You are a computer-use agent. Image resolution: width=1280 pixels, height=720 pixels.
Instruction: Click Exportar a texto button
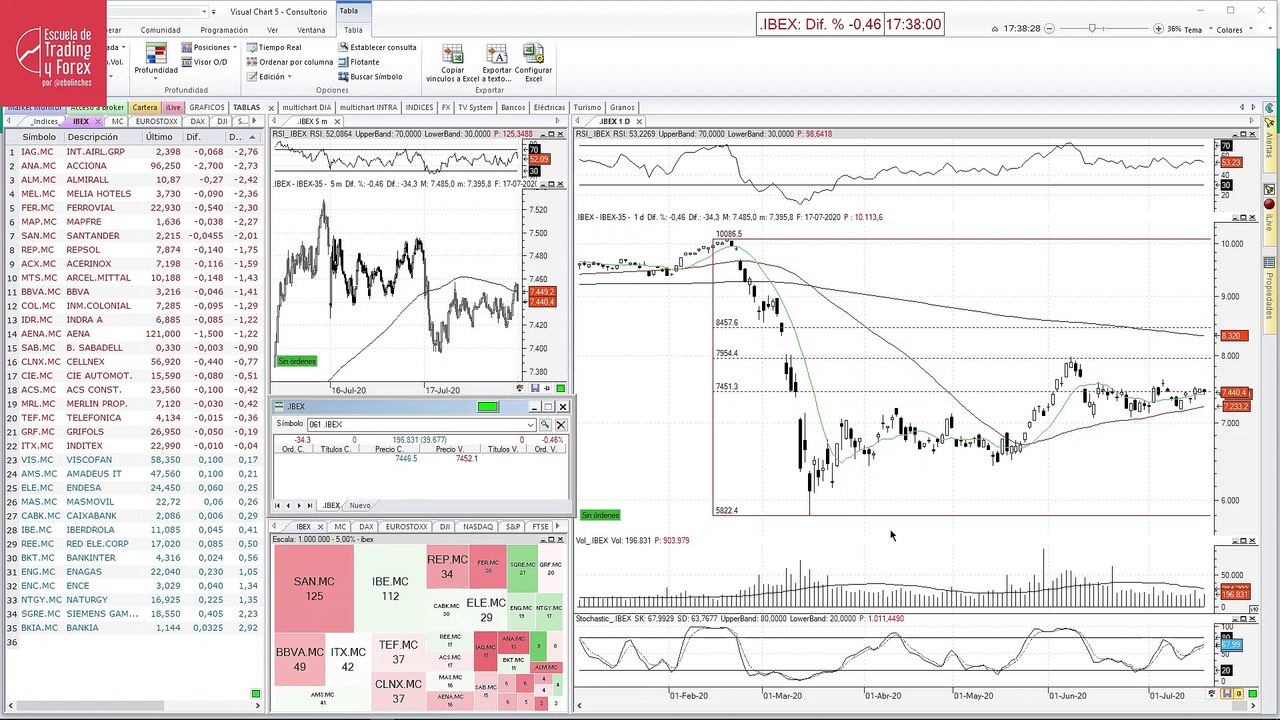pos(497,62)
